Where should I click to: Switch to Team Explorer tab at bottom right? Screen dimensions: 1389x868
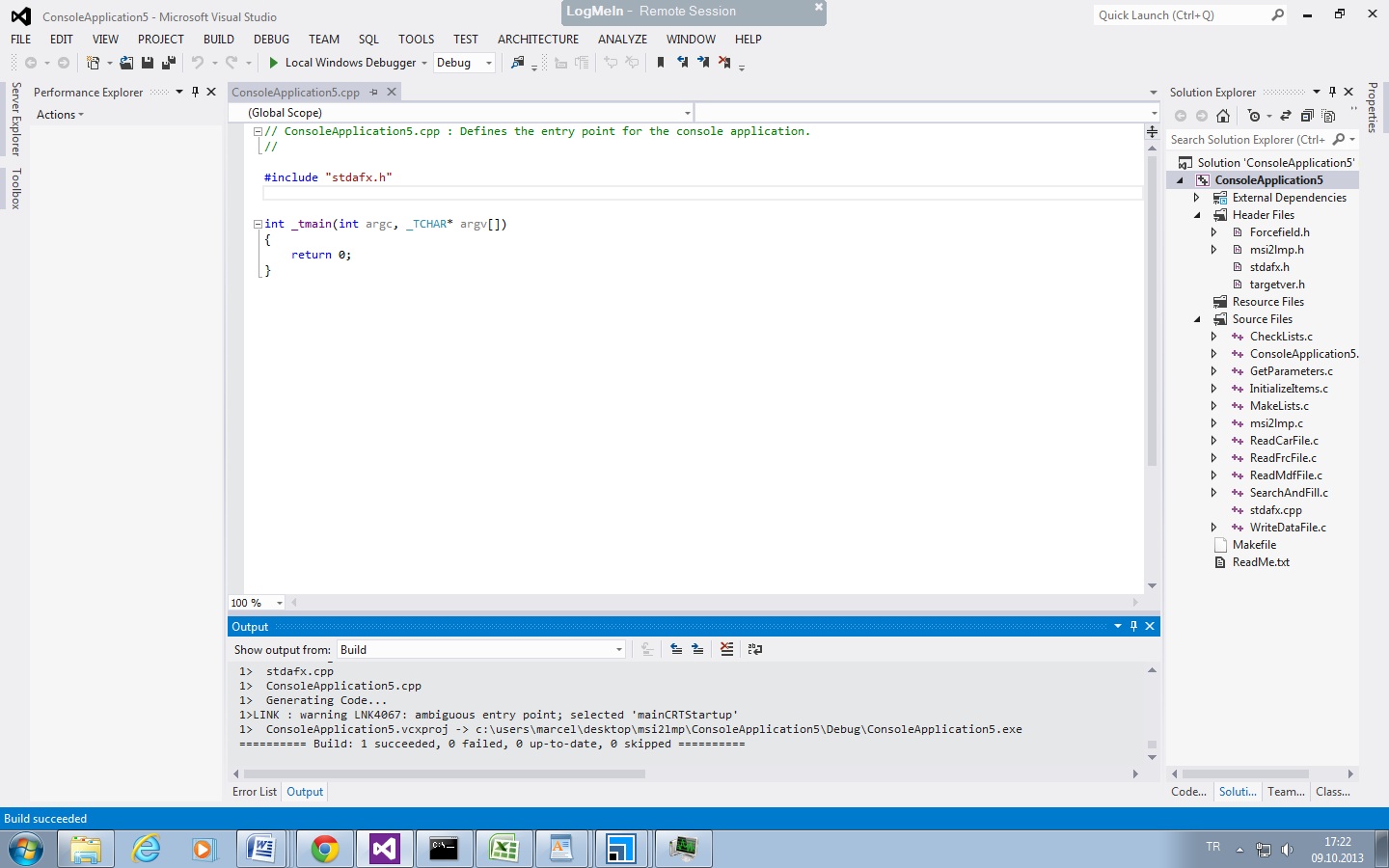(1286, 792)
